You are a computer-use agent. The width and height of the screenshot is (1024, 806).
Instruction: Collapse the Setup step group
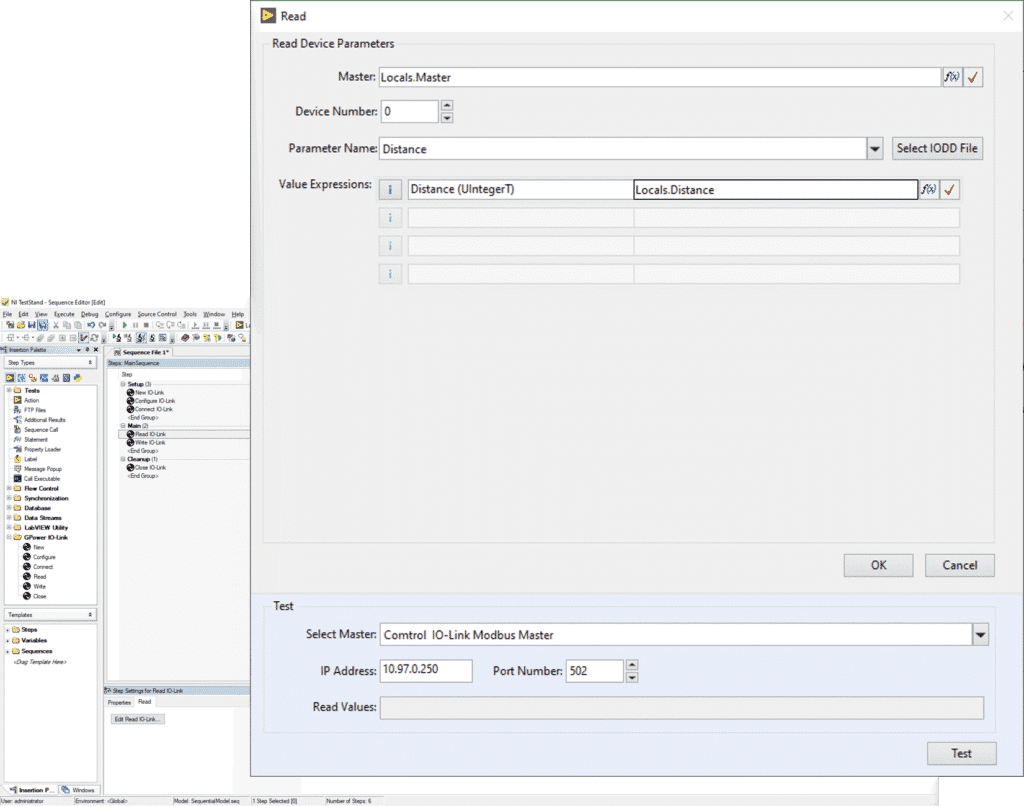[x=122, y=384]
